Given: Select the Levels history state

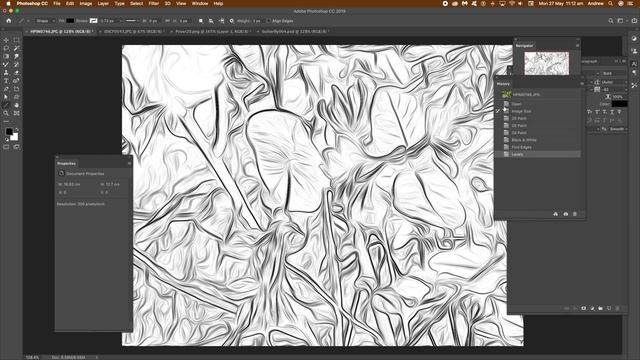Looking at the screenshot, I should (x=539, y=154).
